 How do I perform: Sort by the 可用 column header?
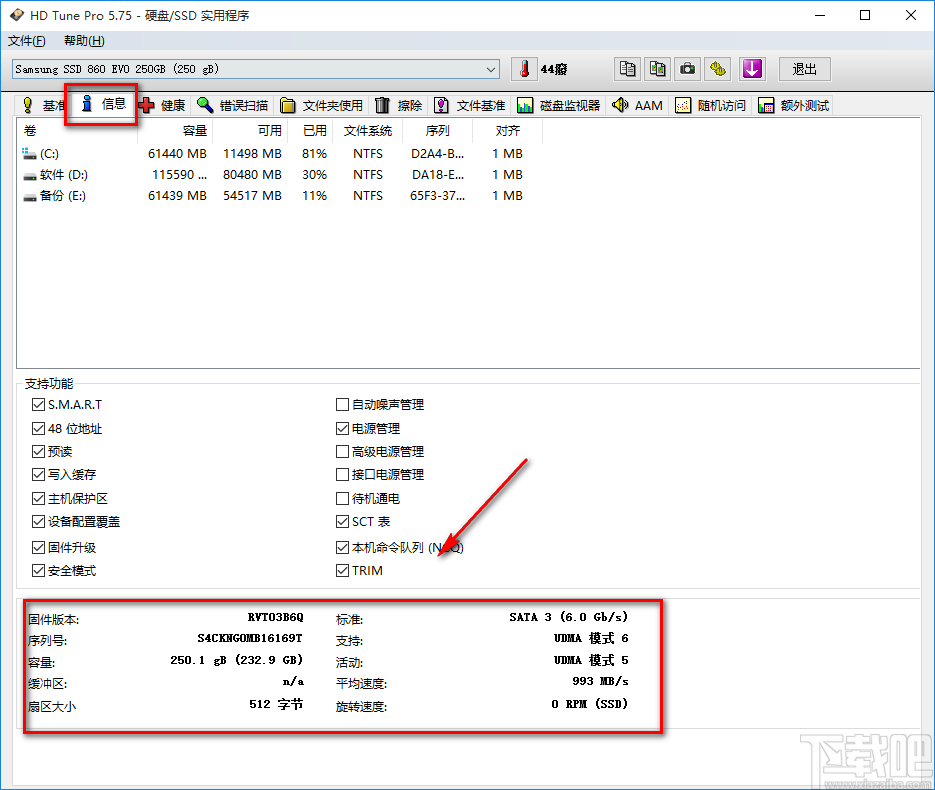tap(250, 131)
